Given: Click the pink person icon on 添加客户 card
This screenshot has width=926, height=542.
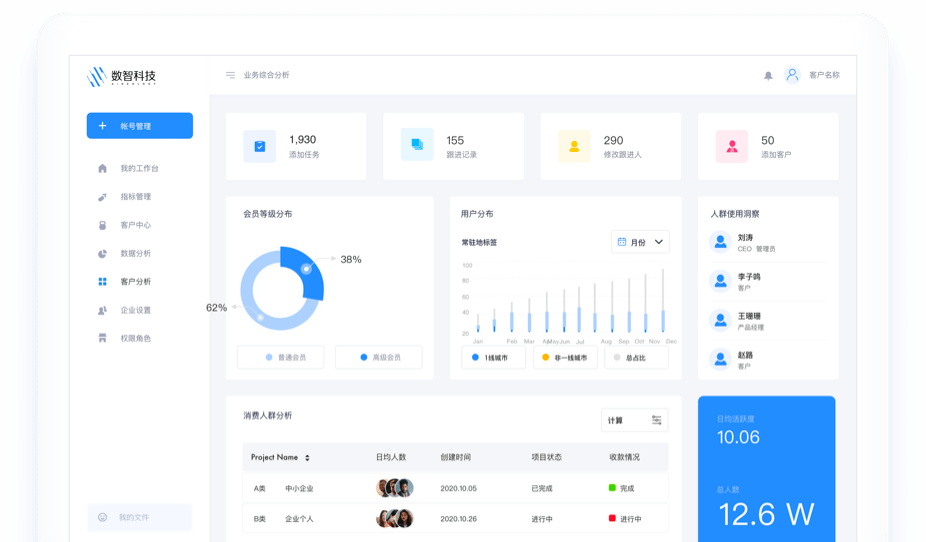Looking at the screenshot, I should (732, 146).
